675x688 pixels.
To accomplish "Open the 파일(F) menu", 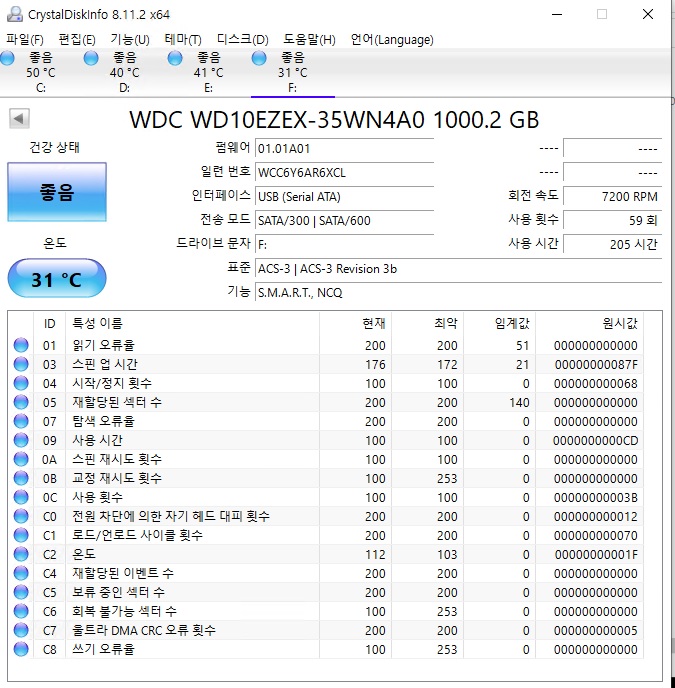I will 25,39.
